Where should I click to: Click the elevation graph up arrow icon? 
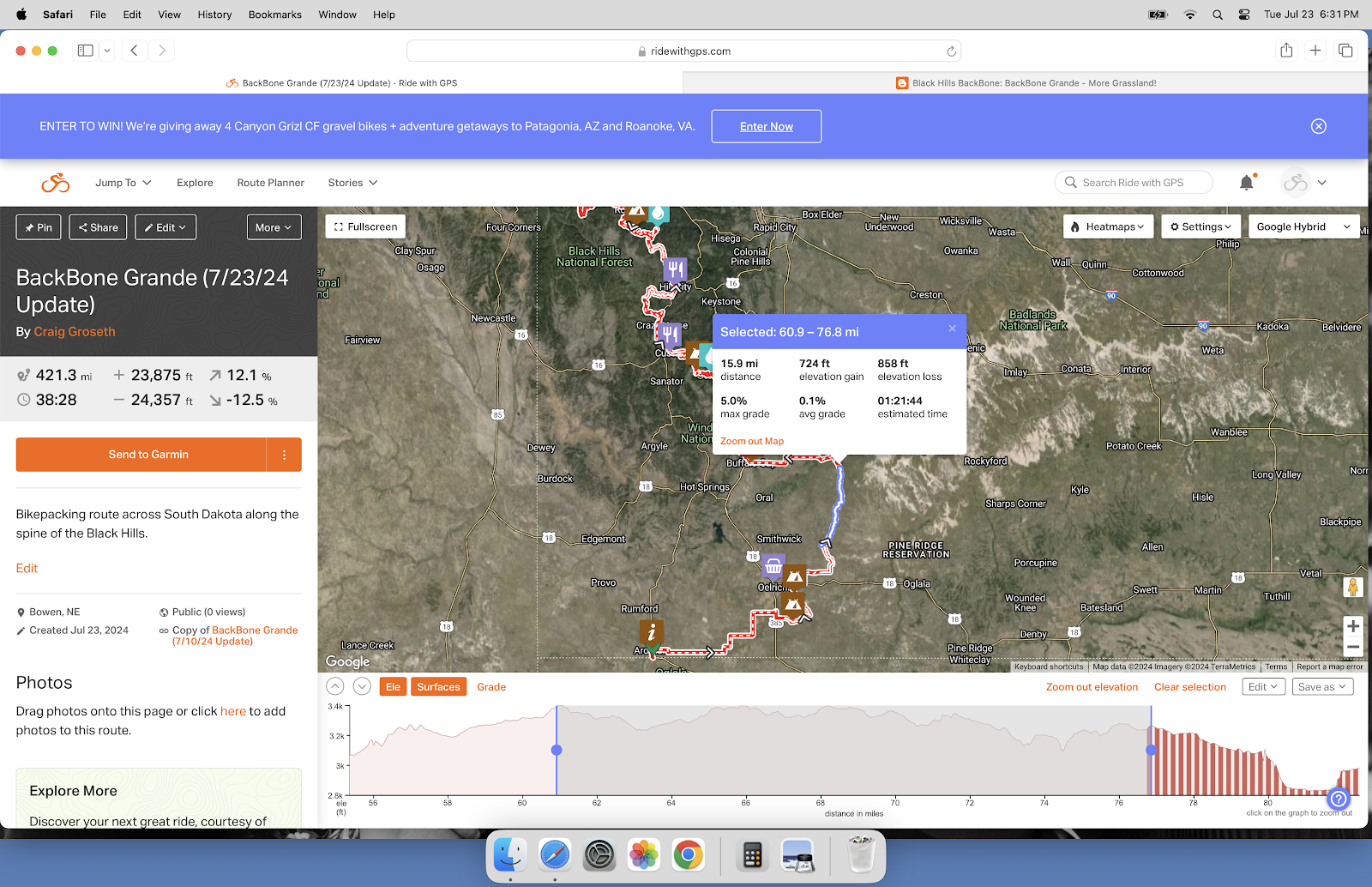coord(335,686)
